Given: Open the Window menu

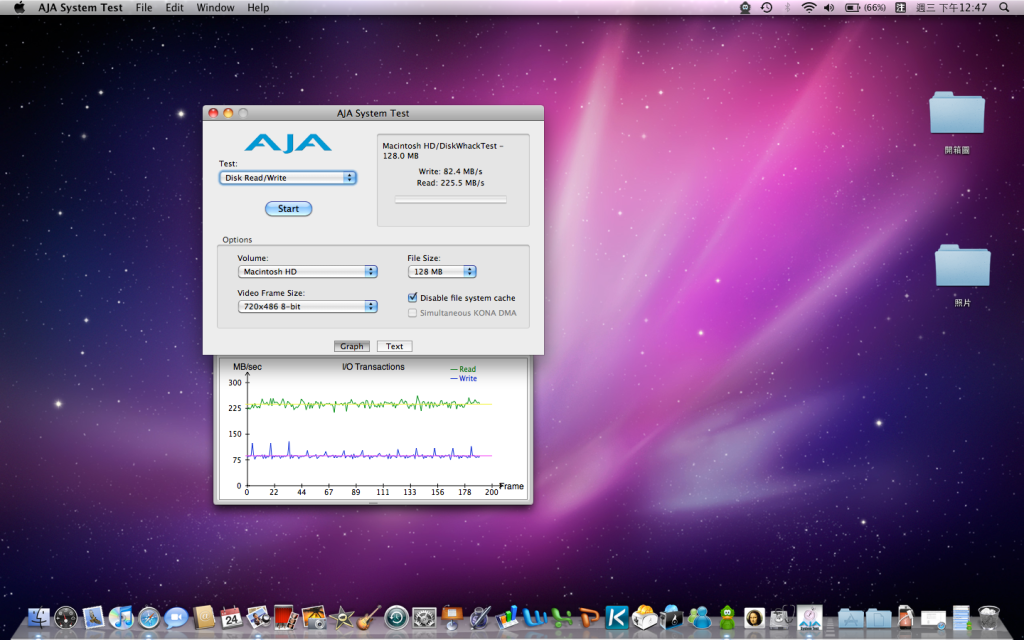Looking at the screenshot, I should click(x=216, y=8).
